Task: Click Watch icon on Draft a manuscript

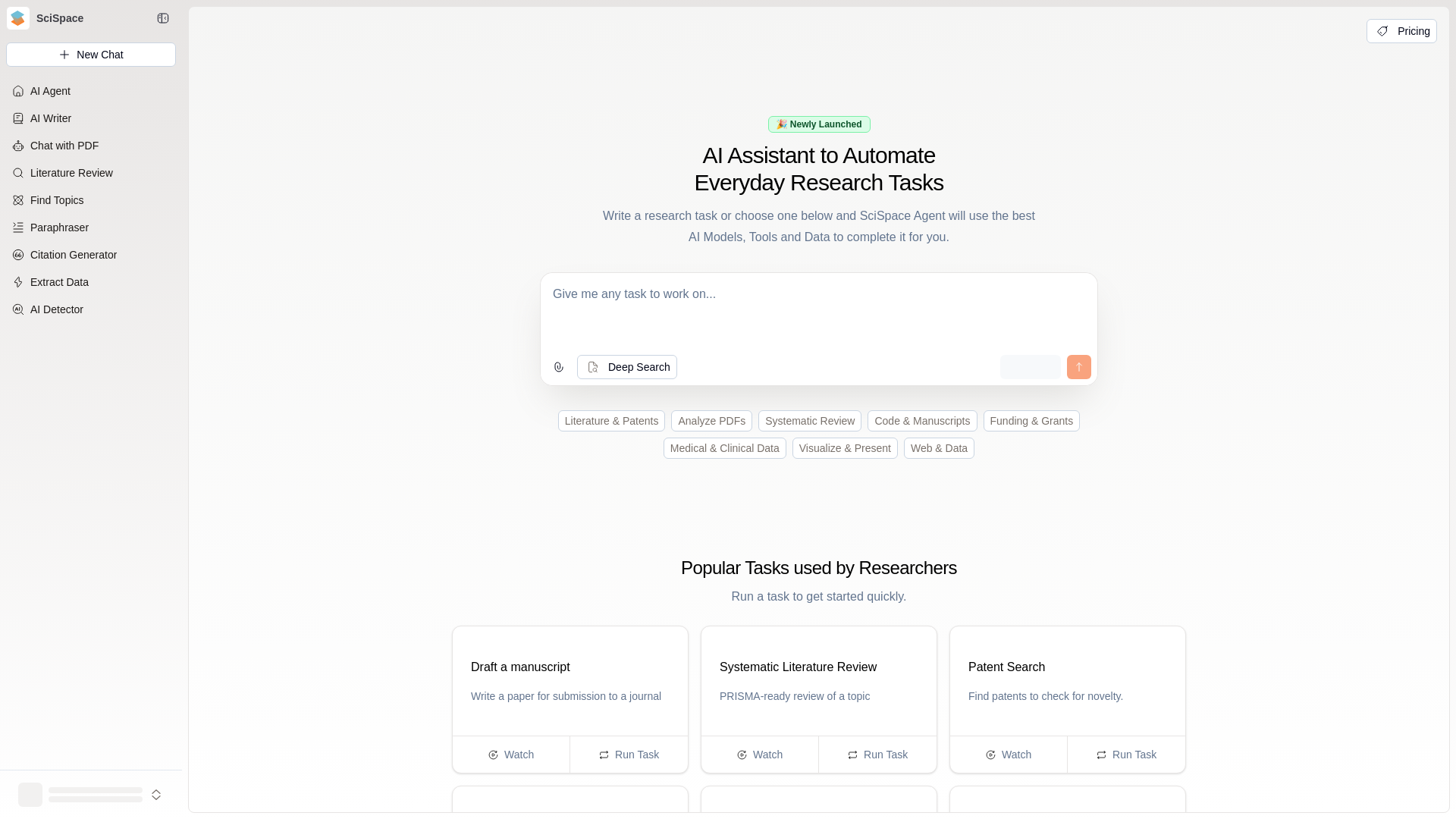Action: tap(493, 755)
